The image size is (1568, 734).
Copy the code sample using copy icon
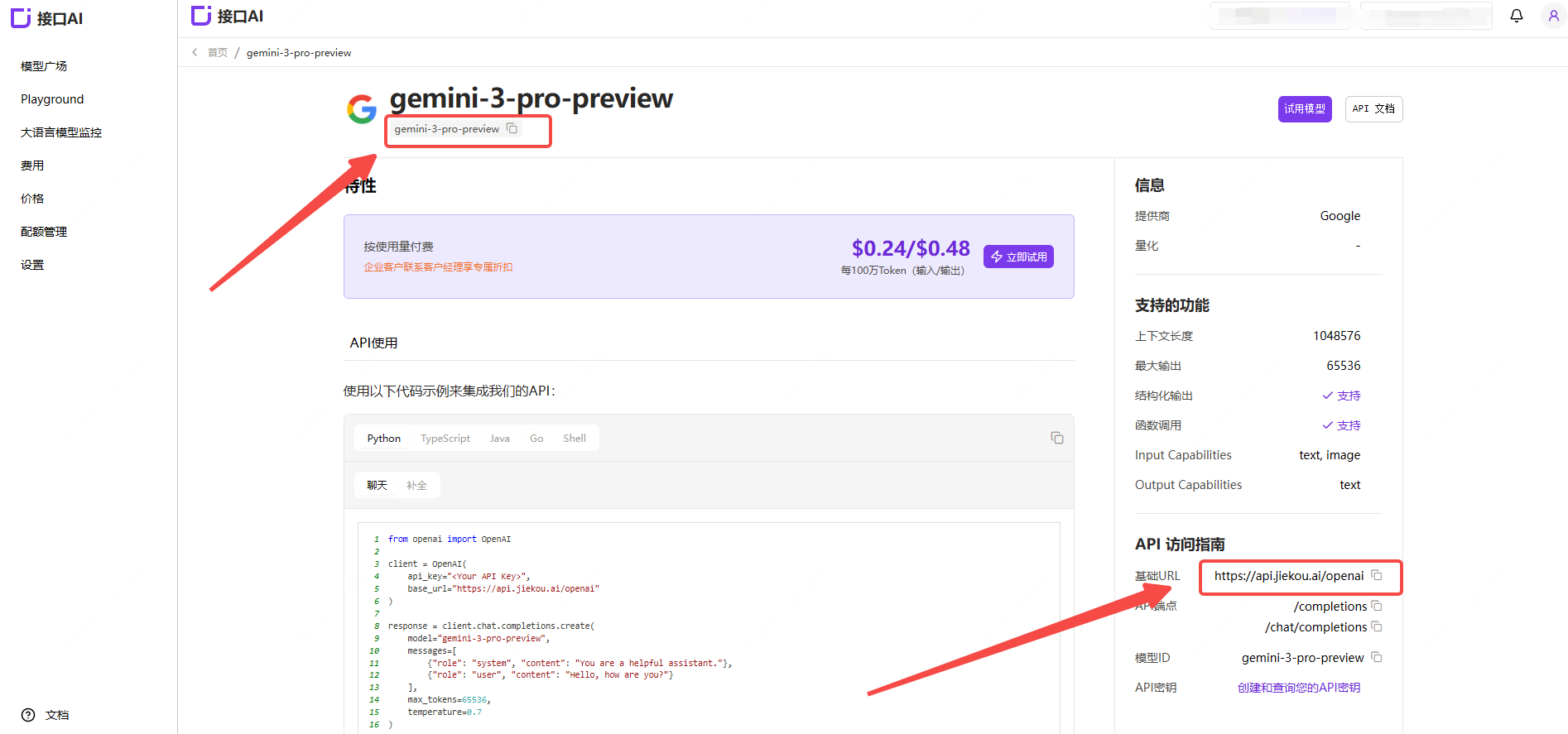pyautogui.click(x=1057, y=438)
